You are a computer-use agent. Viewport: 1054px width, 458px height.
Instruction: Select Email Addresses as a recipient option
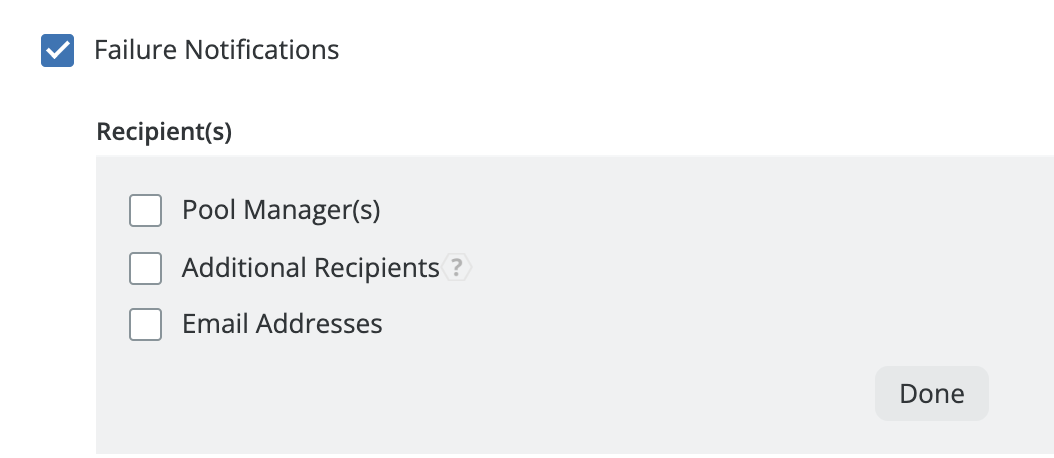[x=146, y=324]
